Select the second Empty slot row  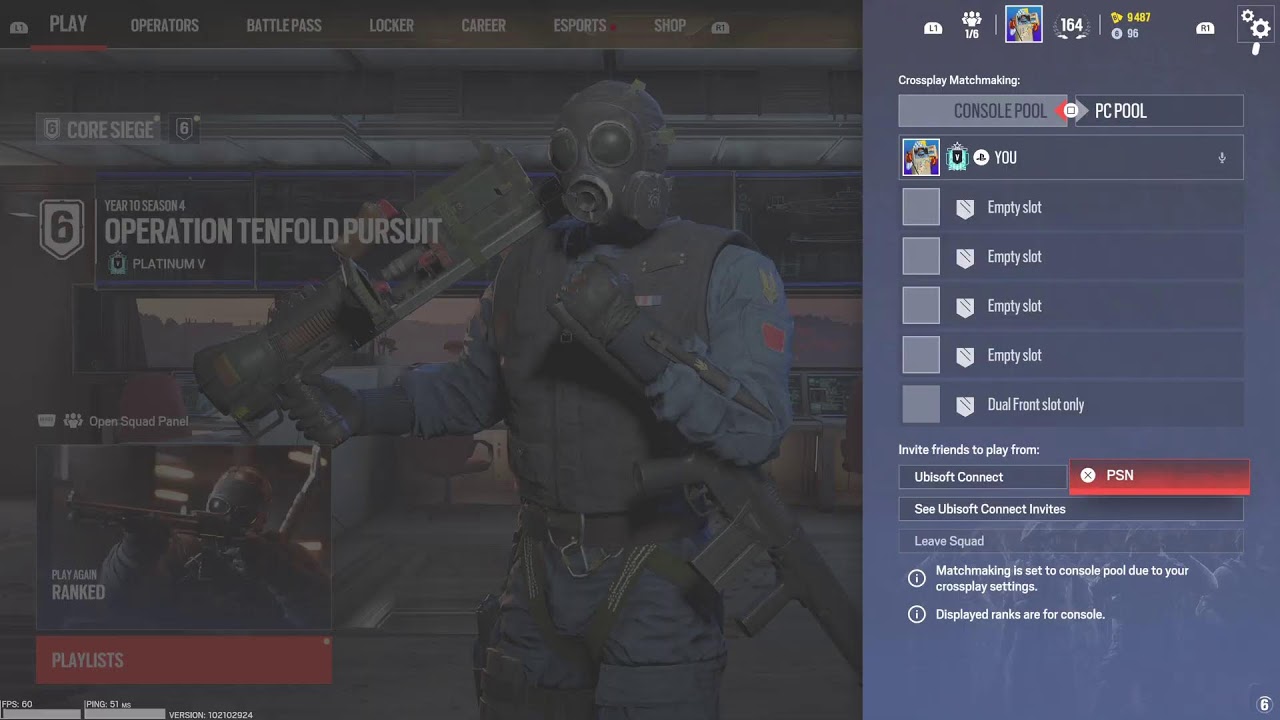(x=1071, y=256)
